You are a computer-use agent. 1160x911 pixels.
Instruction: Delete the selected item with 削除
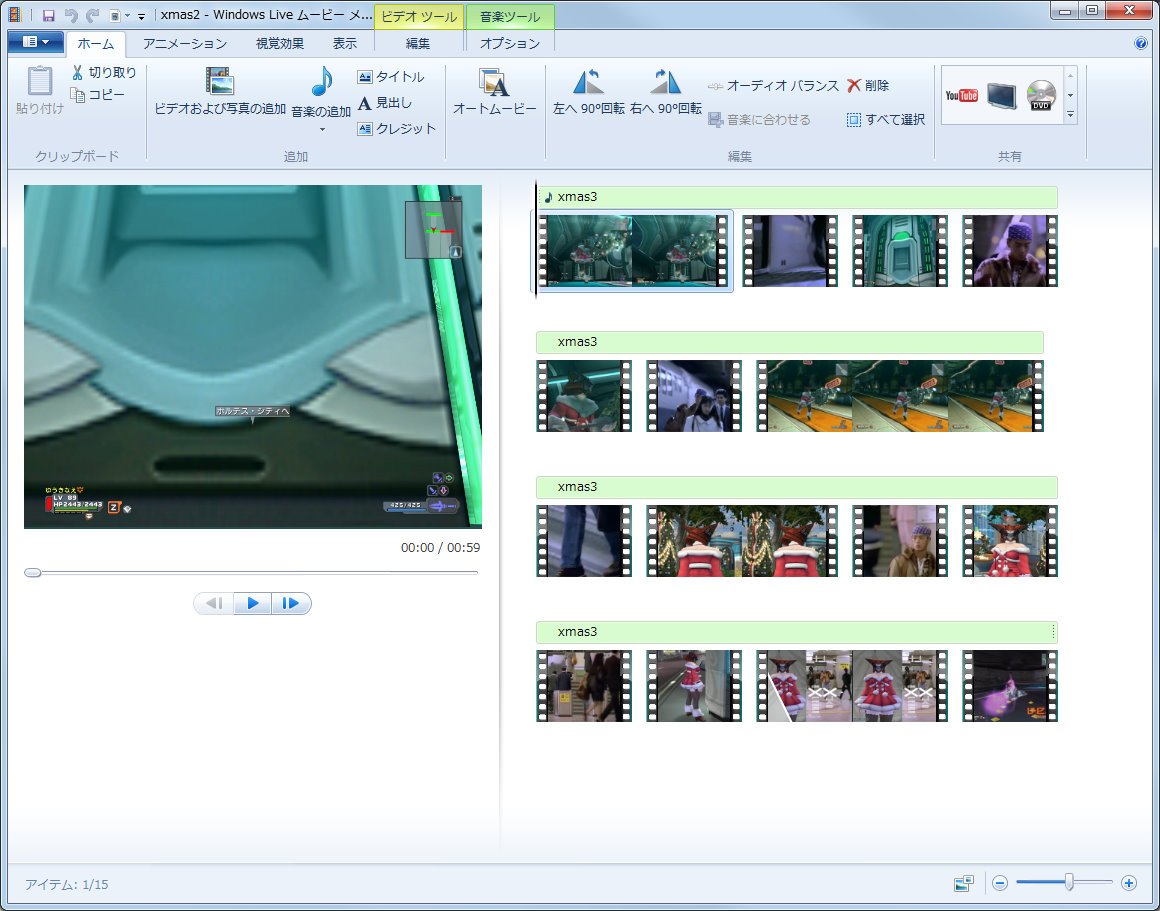coord(868,86)
